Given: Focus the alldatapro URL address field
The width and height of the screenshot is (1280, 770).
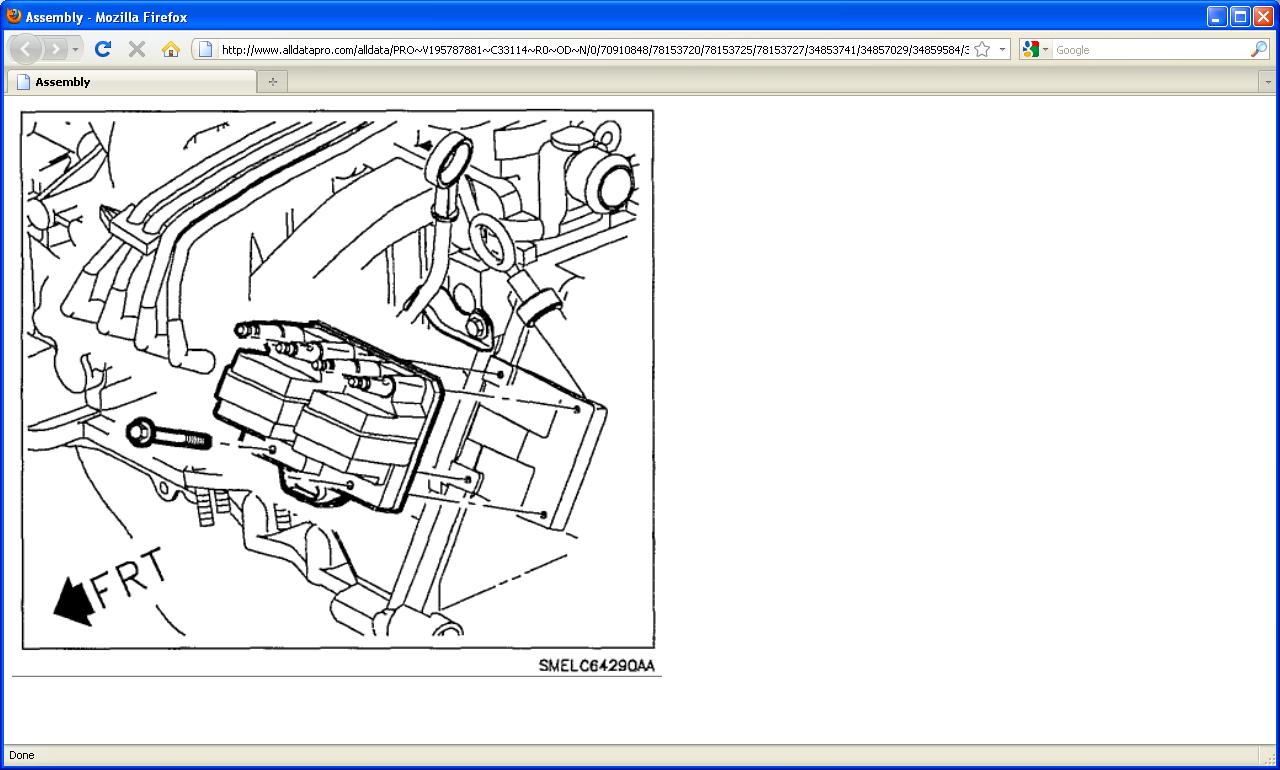Looking at the screenshot, I should click(594, 49).
